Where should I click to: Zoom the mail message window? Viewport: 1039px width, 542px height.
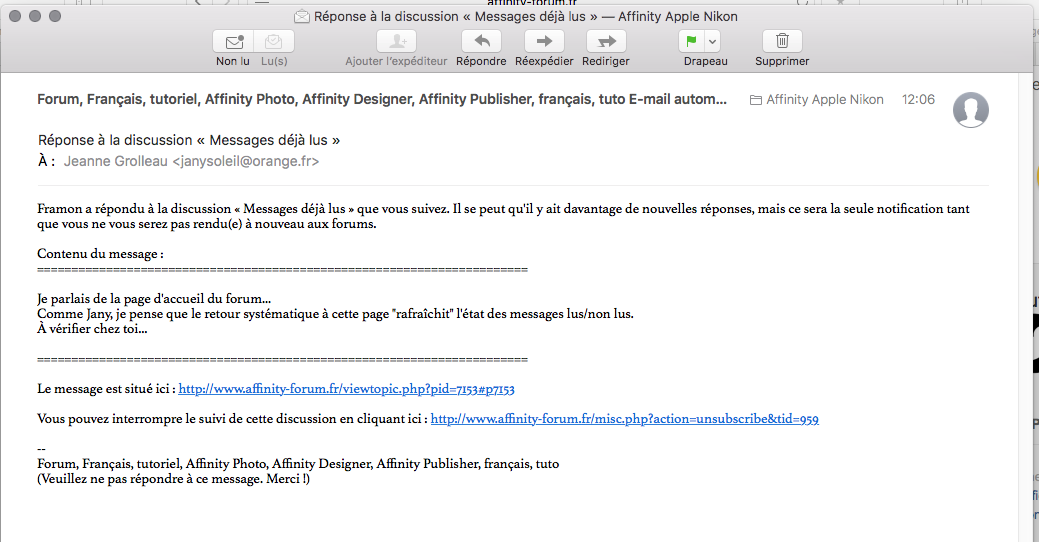click(x=55, y=16)
